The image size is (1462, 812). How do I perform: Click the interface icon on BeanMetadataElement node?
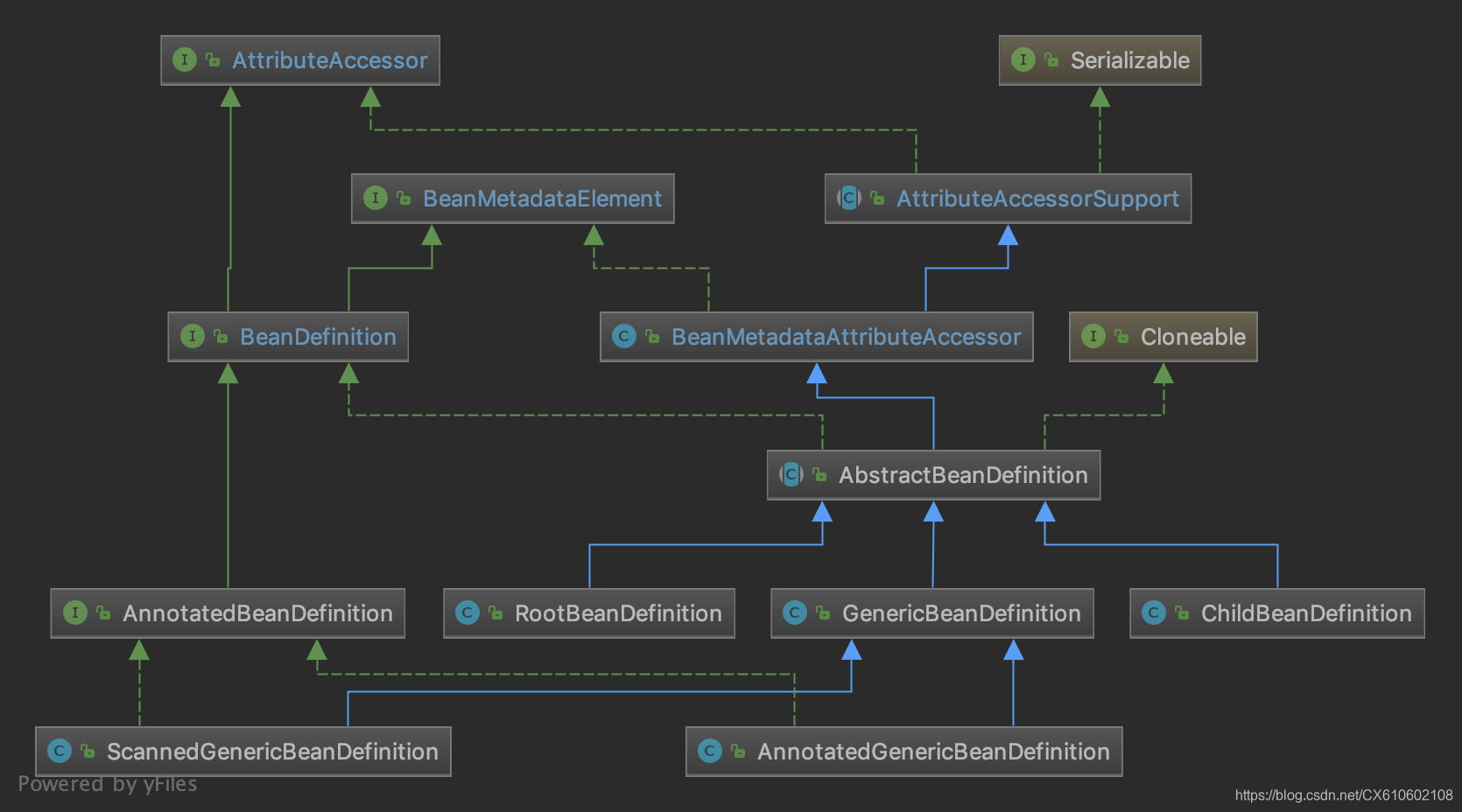pyautogui.click(x=375, y=198)
